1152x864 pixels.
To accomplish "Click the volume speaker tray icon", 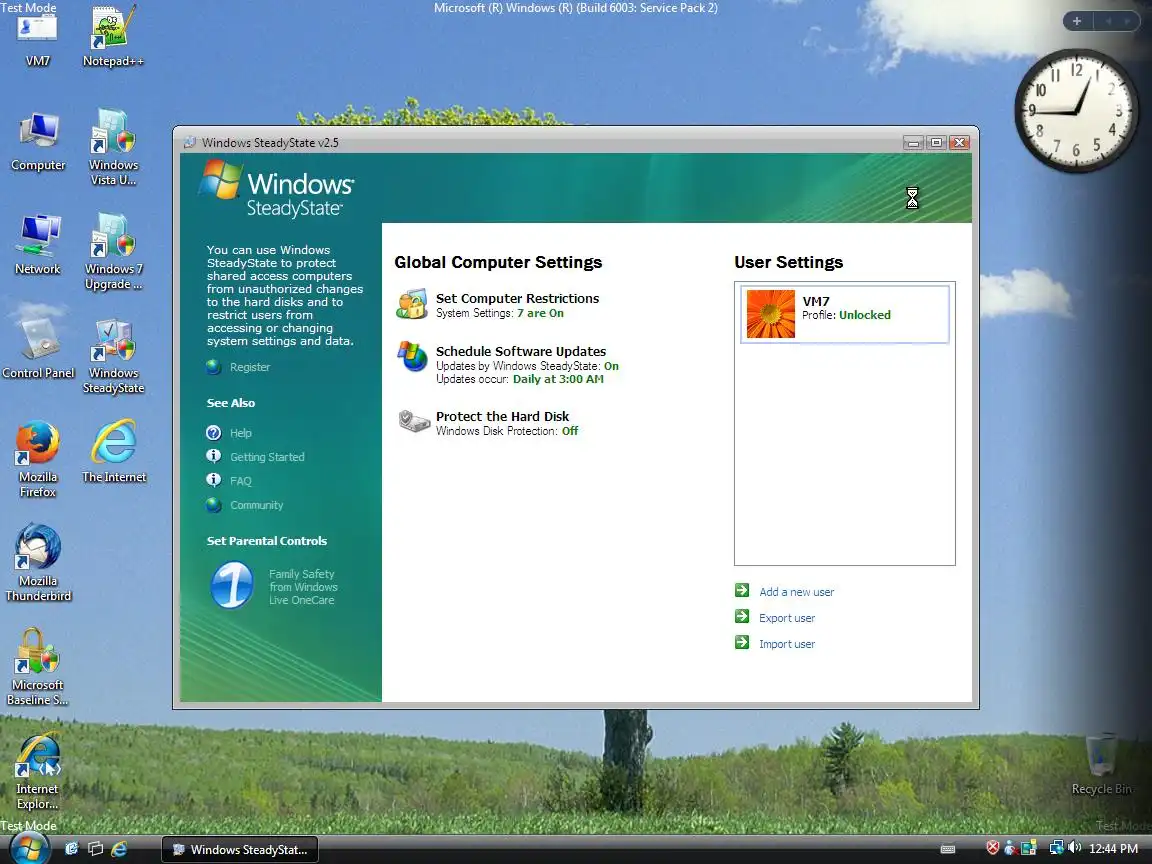I will point(1075,848).
